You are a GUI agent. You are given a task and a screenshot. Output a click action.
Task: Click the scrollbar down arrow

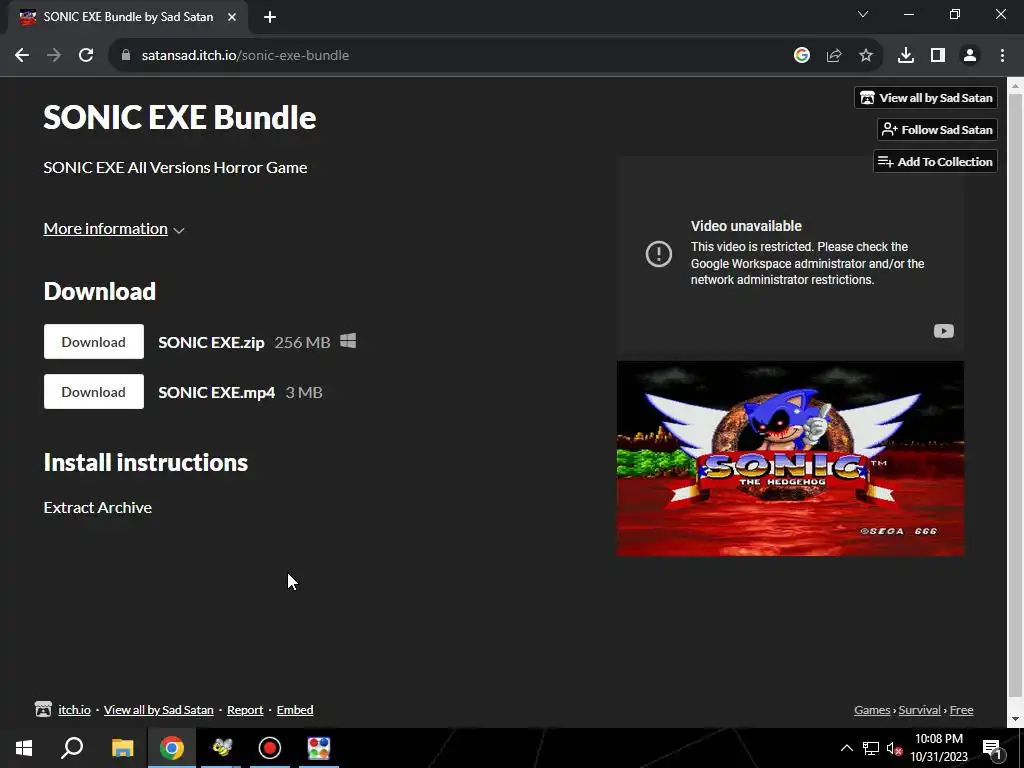click(x=1016, y=720)
